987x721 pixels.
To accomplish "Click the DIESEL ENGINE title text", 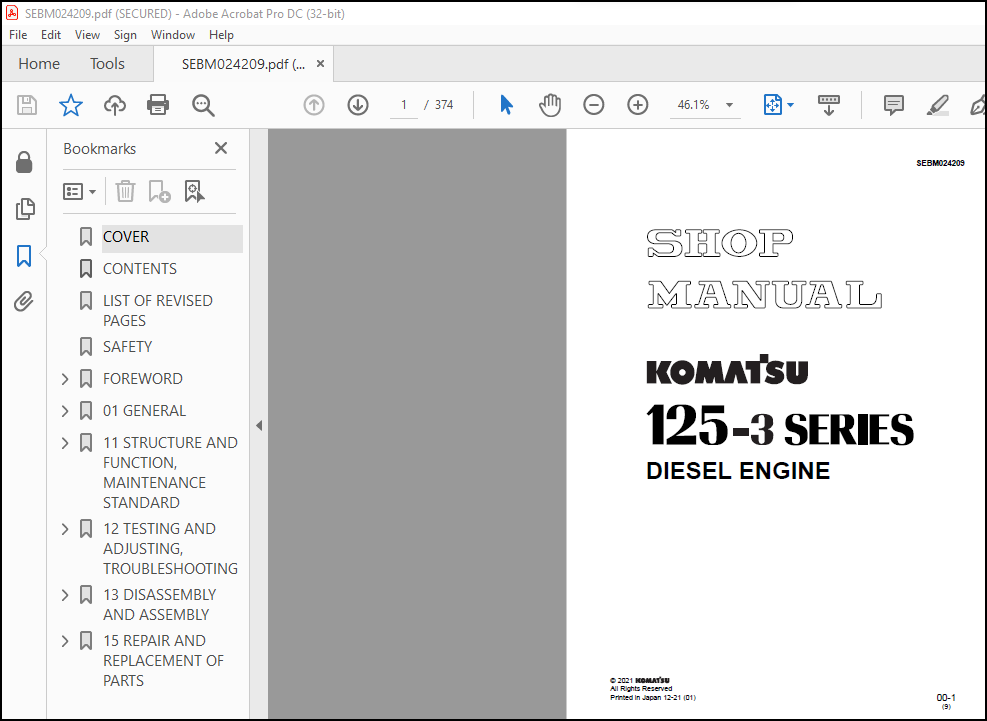I will click(738, 470).
